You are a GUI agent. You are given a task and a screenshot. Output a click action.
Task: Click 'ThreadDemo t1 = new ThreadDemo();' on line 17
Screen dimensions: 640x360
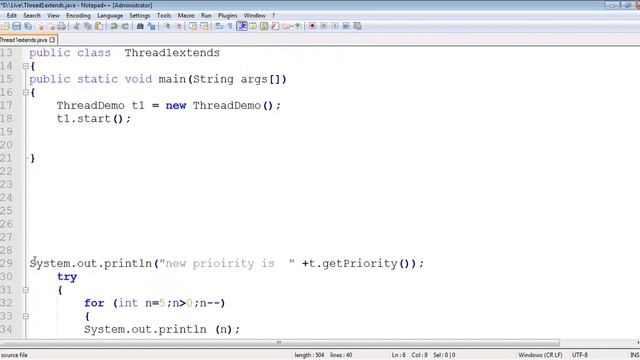pos(169,106)
